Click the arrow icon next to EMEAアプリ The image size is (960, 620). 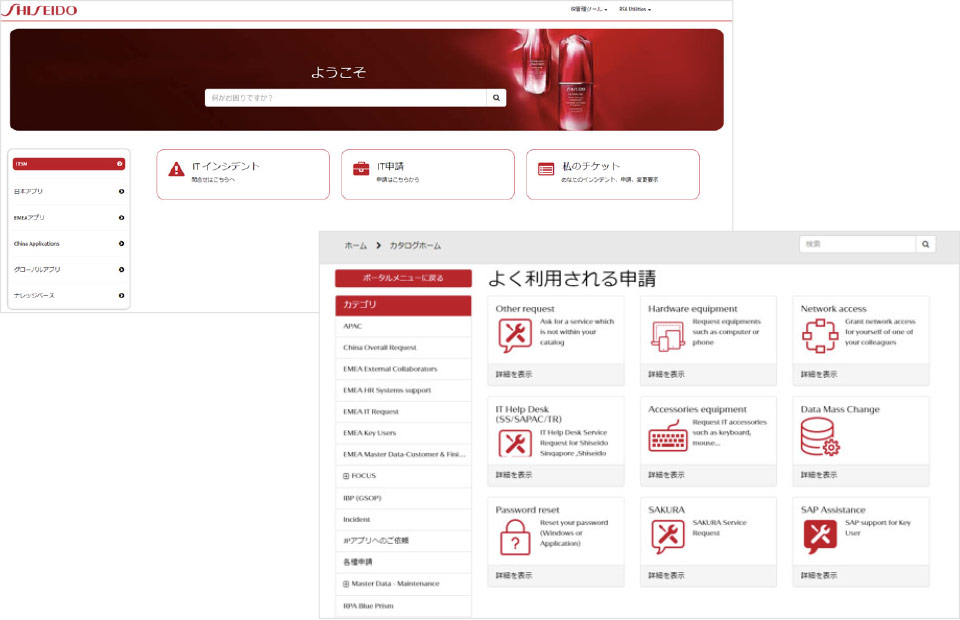(121, 218)
